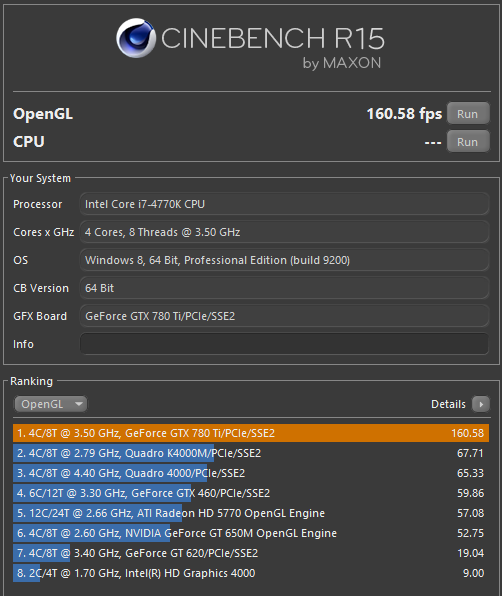The width and height of the screenshot is (502, 596).
Task: Click the Details arrow icon
Action: 481,404
